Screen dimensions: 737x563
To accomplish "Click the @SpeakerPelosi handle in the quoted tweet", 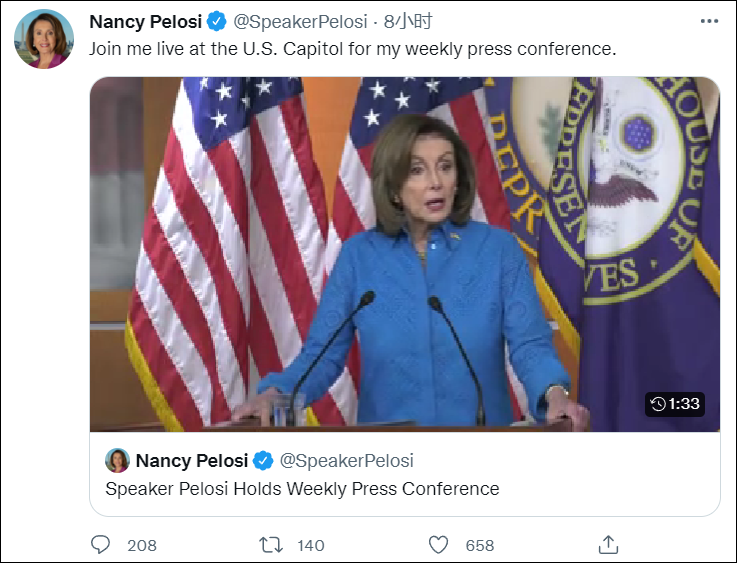I will pyautogui.click(x=346, y=461).
